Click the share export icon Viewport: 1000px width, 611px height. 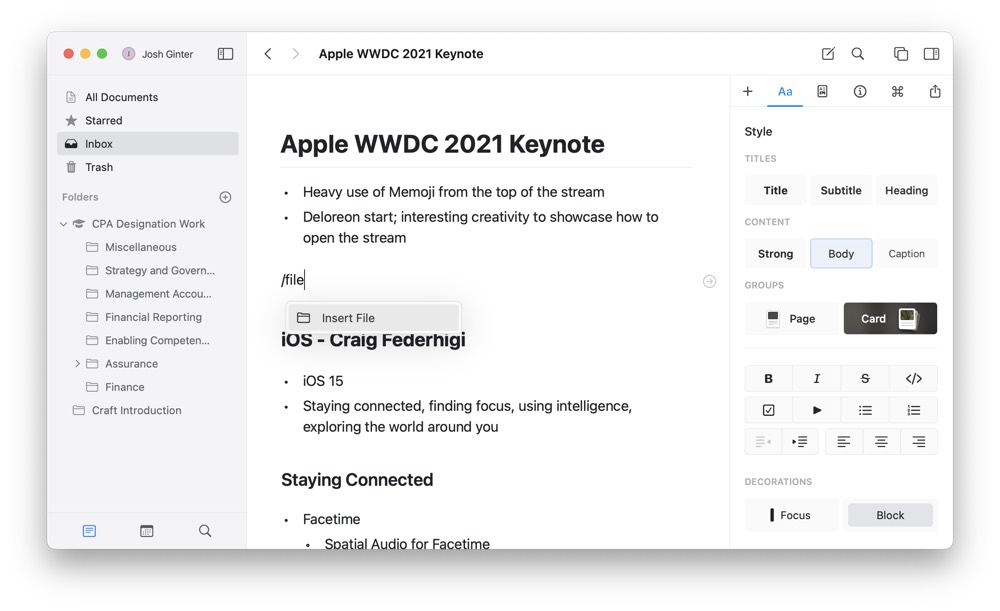[x=935, y=92]
